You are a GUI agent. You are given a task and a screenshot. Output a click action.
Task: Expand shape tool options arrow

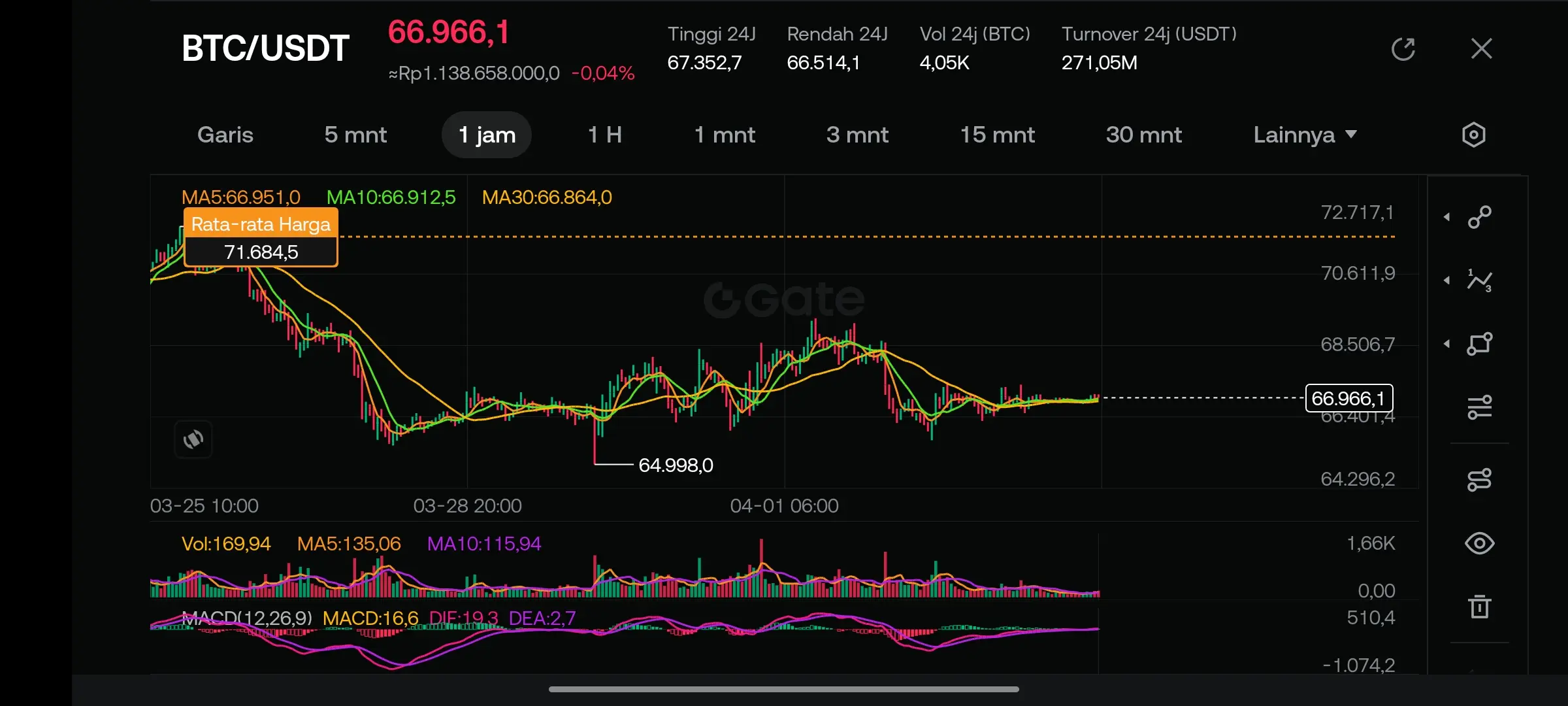tap(1446, 344)
